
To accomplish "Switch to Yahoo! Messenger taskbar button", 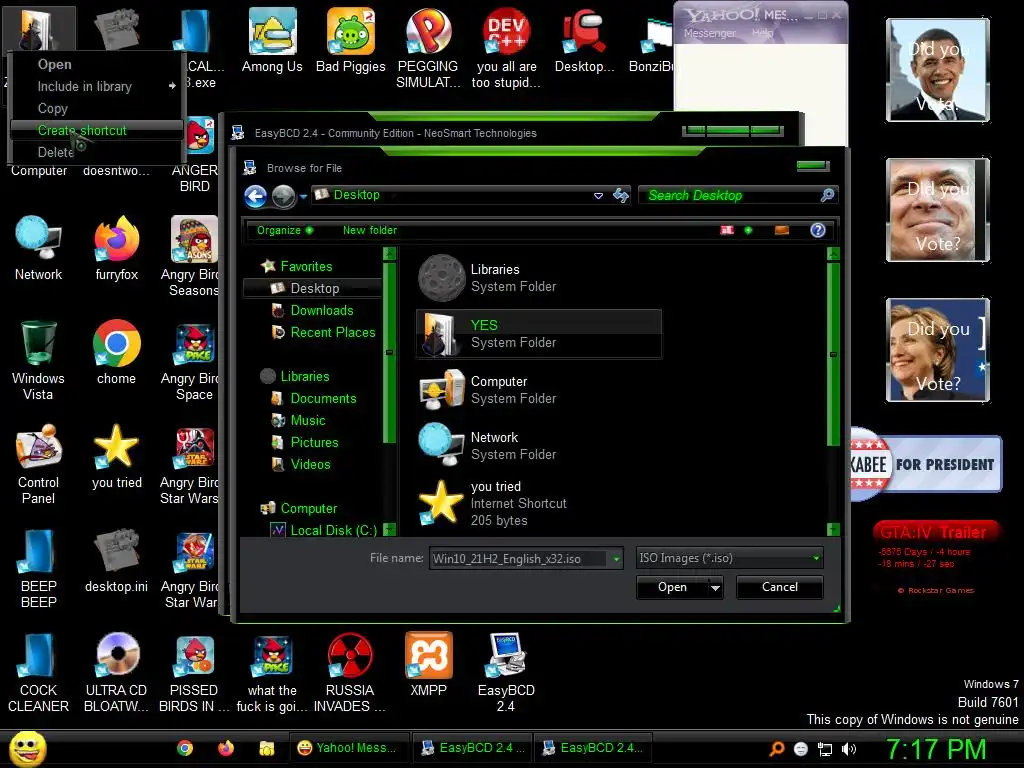I will (x=349, y=748).
